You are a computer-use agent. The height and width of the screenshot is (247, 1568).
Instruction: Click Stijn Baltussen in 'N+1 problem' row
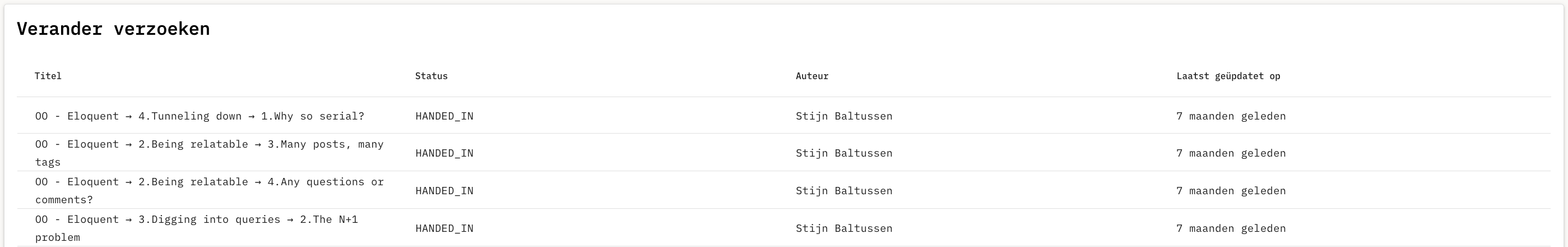pyautogui.click(x=845, y=228)
